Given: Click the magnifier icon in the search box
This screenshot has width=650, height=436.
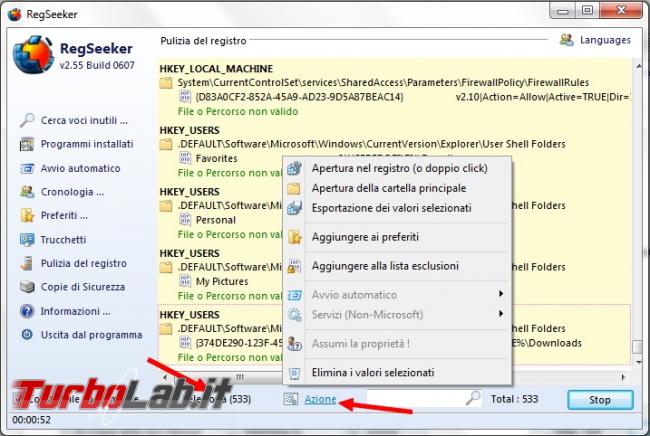Looking at the screenshot, I should [x=473, y=398].
